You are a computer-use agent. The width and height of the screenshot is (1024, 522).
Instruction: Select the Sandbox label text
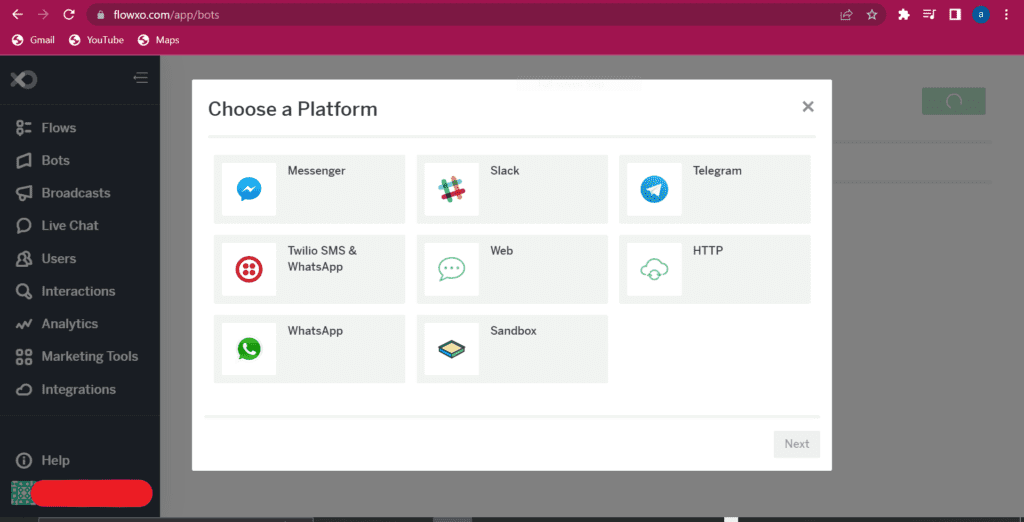point(513,331)
